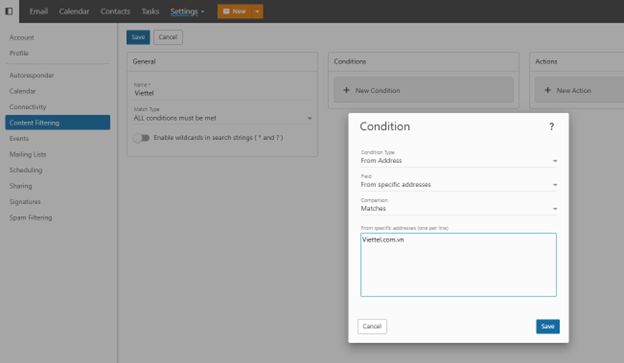The width and height of the screenshot is (624, 363).
Task: Cancel the content filter rule at top
Action: (x=168, y=37)
